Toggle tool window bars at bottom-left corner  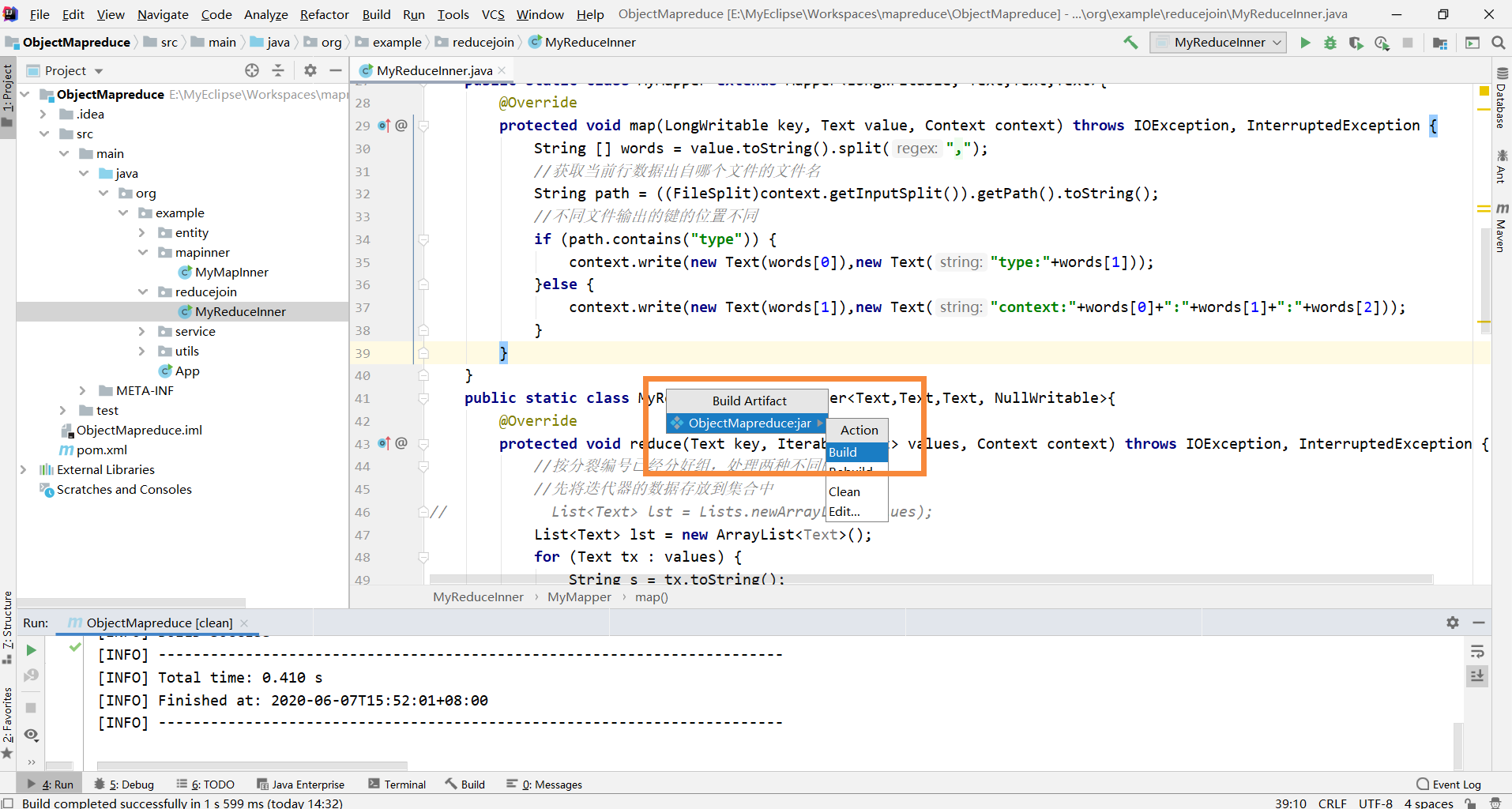[8, 803]
